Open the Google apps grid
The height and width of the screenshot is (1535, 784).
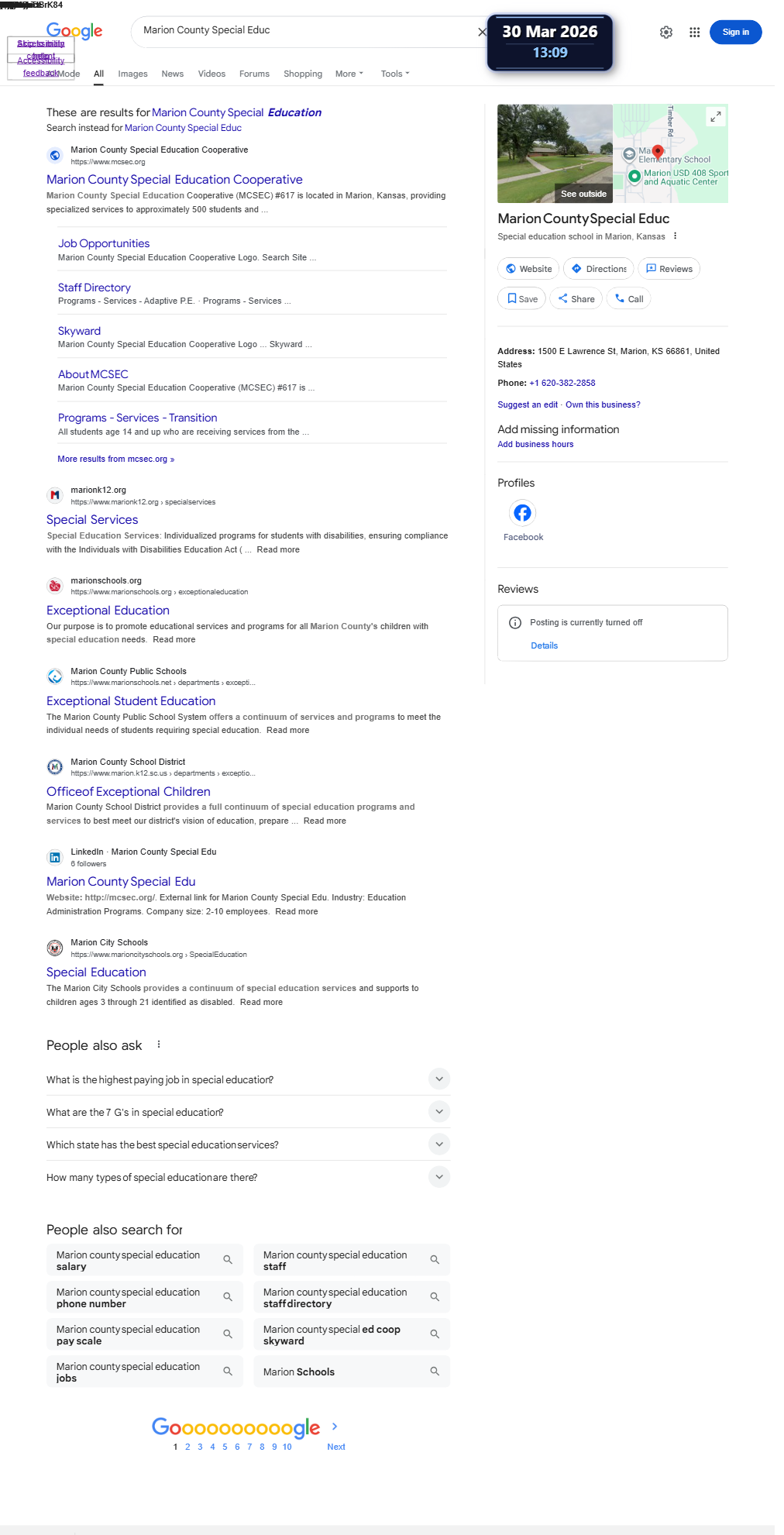tap(695, 33)
